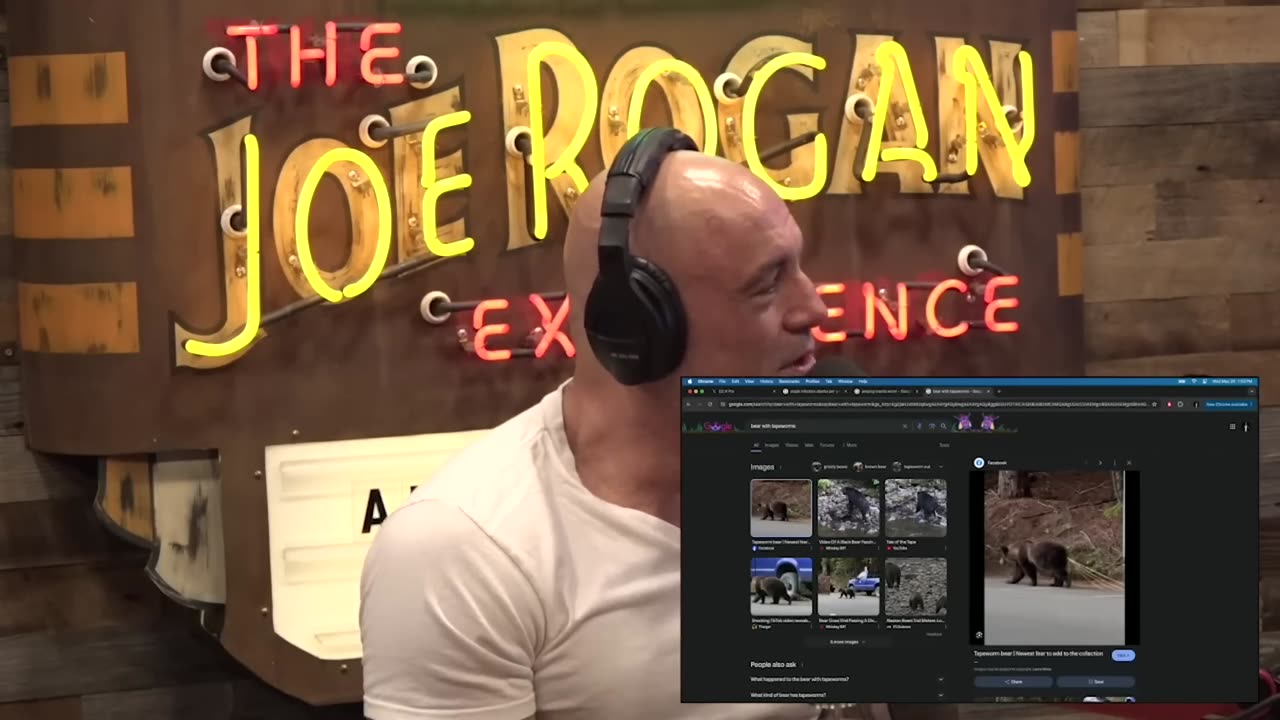Open the Apple menu
The height and width of the screenshot is (720, 1280).
click(x=690, y=381)
